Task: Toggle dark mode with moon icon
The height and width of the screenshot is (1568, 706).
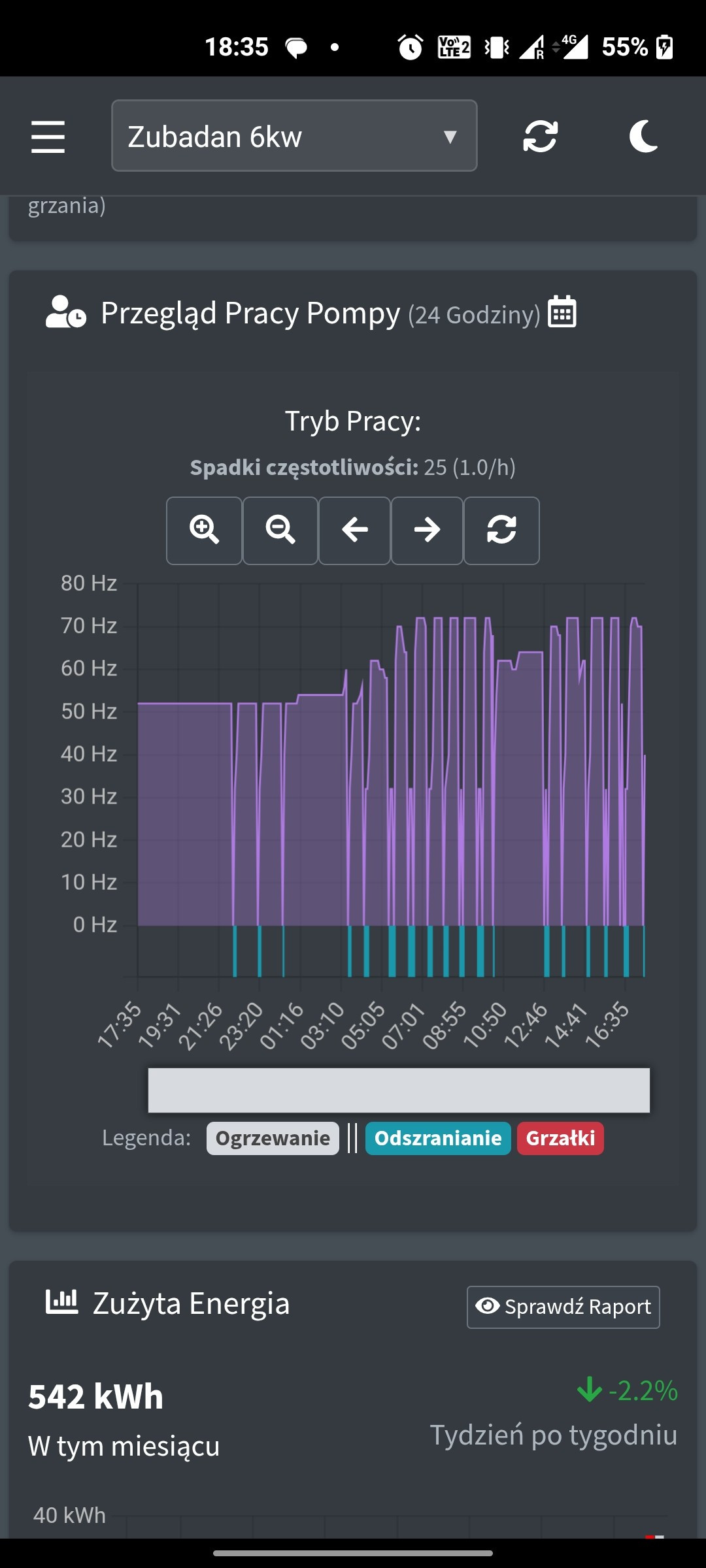Action: pyautogui.click(x=643, y=137)
